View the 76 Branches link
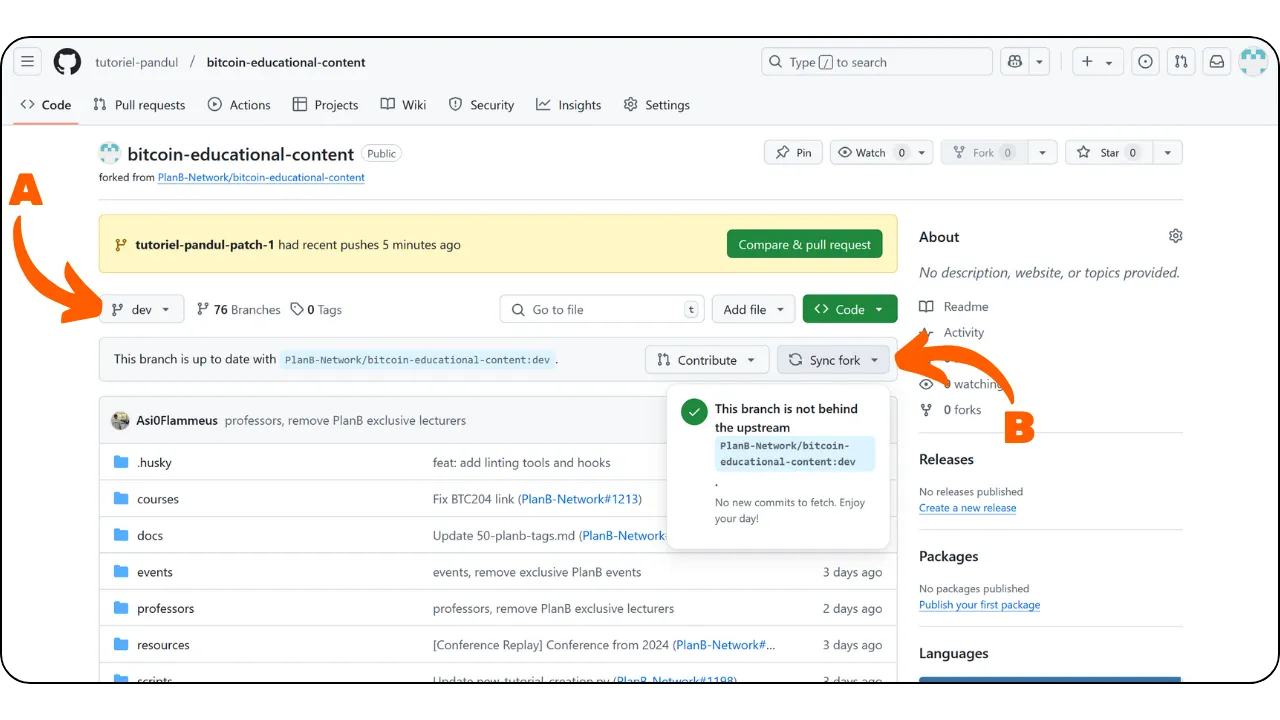Image resolution: width=1280 pixels, height=720 pixels. pyautogui.click(x=238, y=310)
